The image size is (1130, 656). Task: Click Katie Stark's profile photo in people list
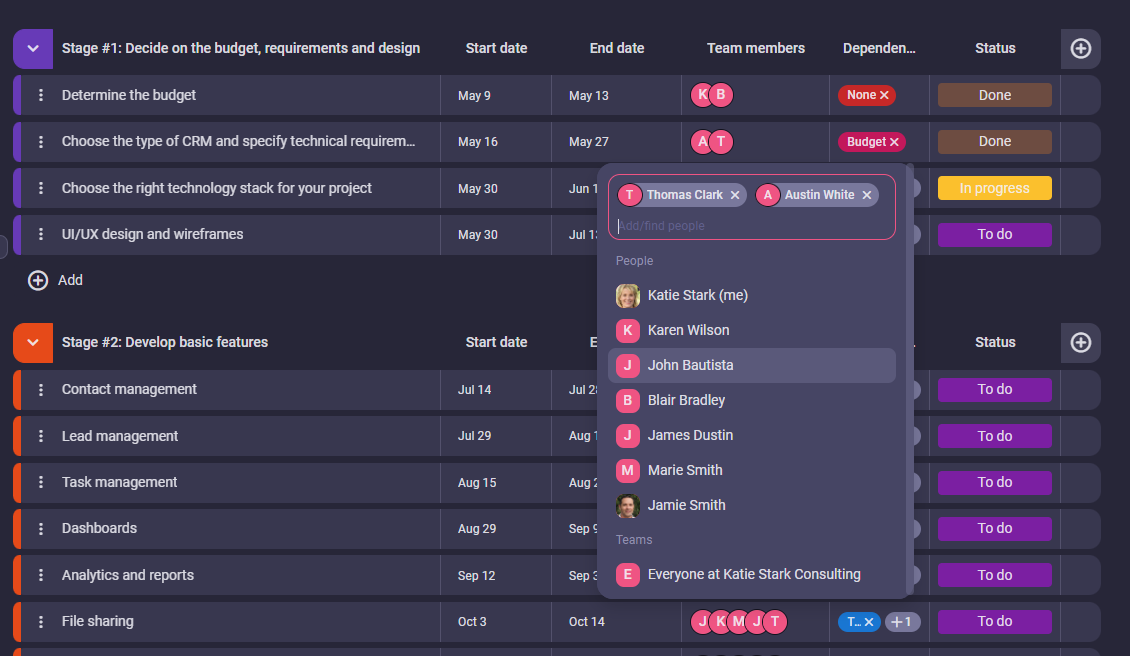tap(627, 295)
